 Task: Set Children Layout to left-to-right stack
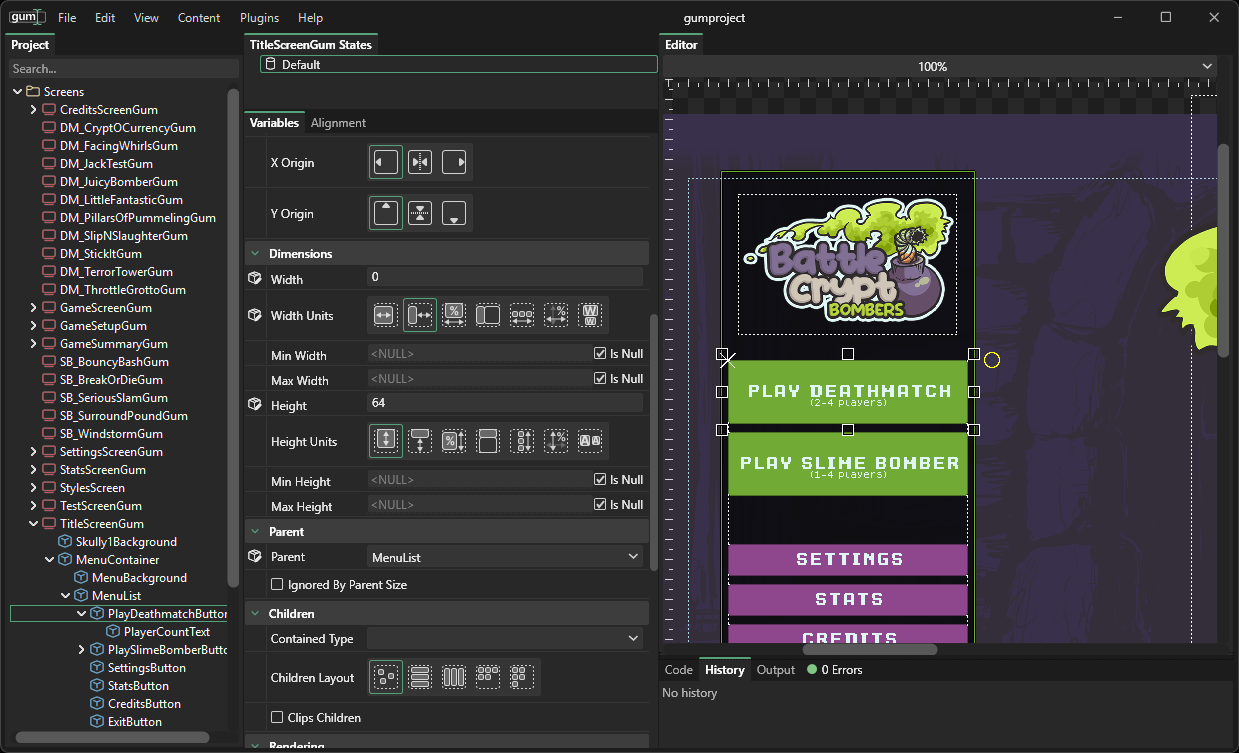click(454, 677)
